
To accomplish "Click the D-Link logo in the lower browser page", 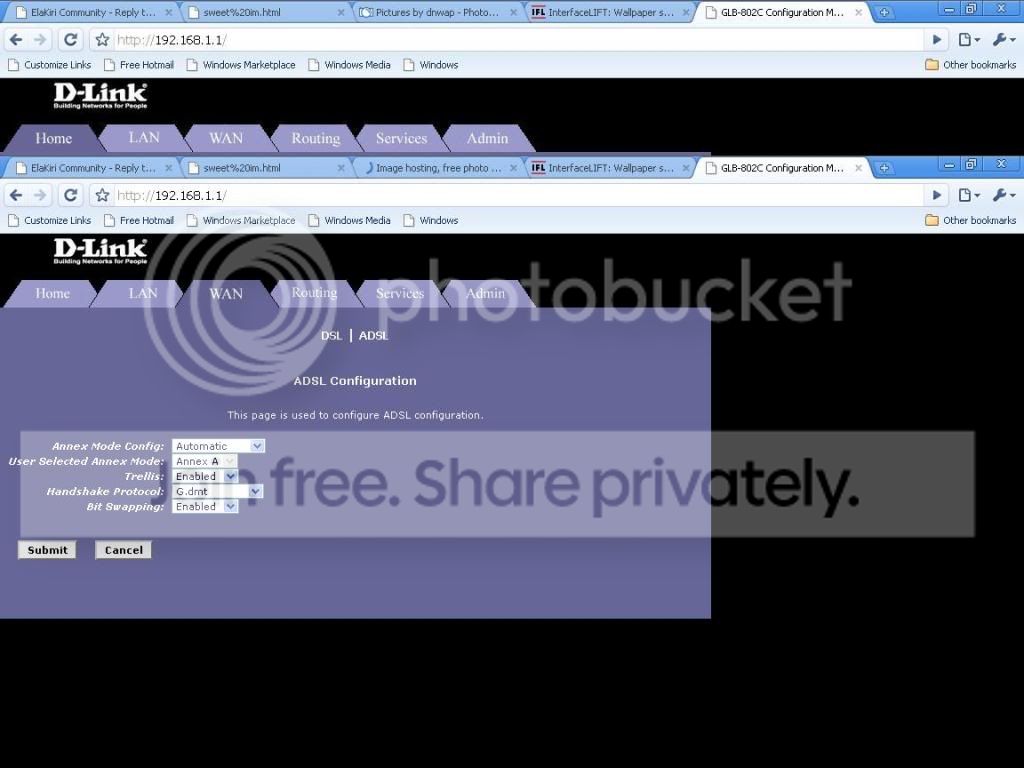I will tap(101, 251).
